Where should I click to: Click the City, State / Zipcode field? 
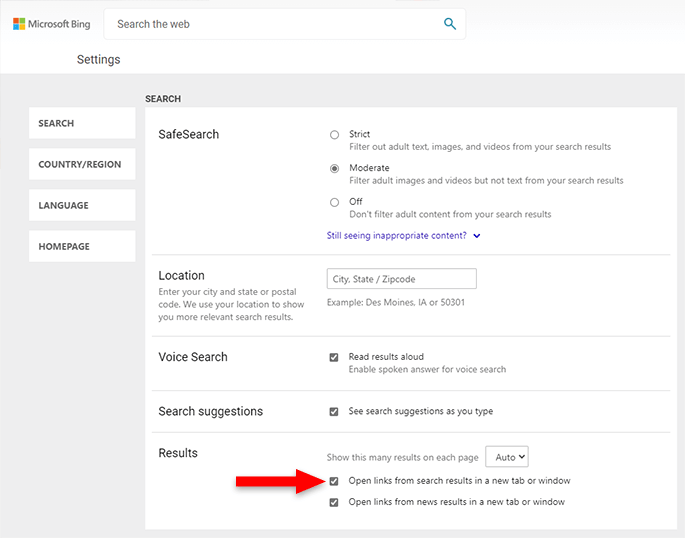pos(401,279)
